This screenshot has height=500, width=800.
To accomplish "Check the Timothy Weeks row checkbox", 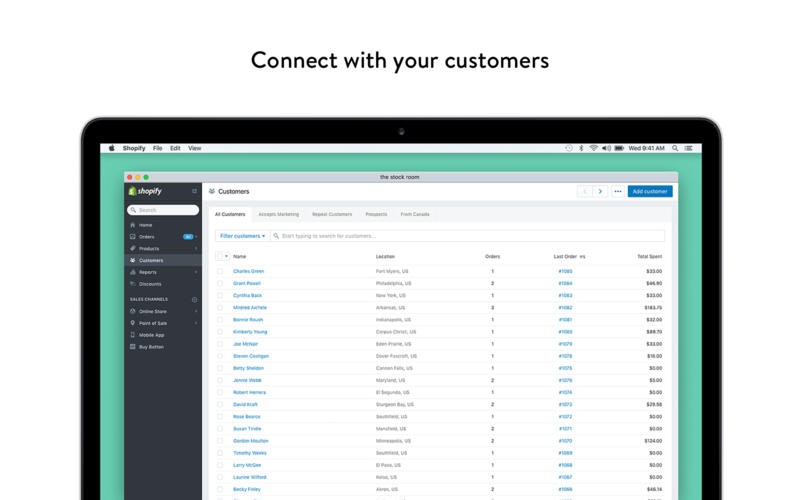I will pos(220,453).
